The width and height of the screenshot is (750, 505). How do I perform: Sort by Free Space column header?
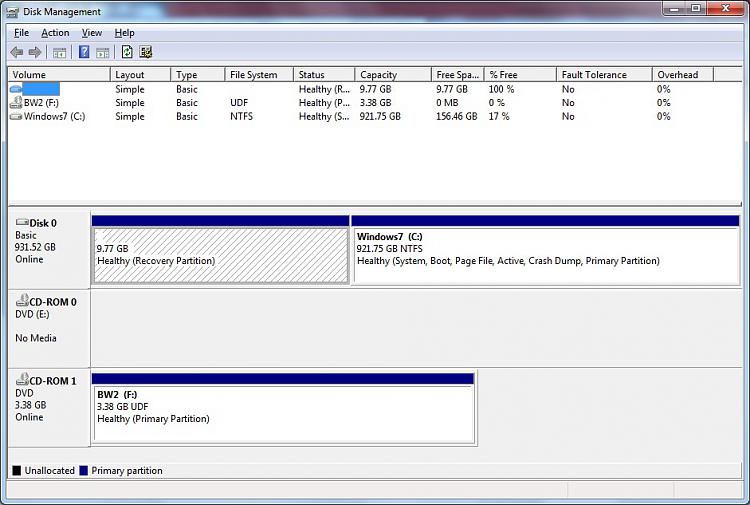click(x=458, y=75)
